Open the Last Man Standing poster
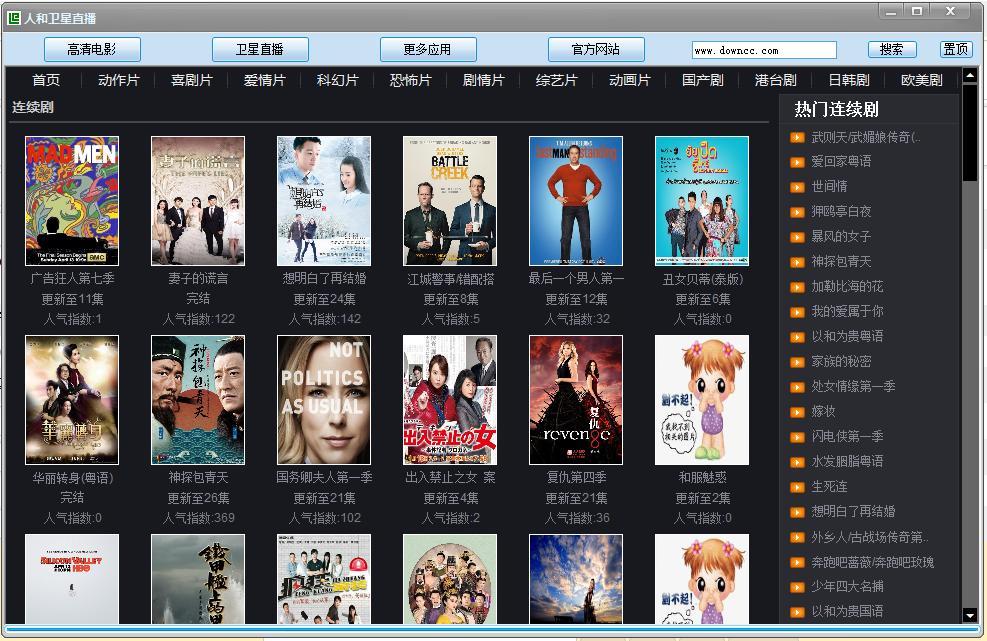 pyautogui.click(x=576, y=201)
